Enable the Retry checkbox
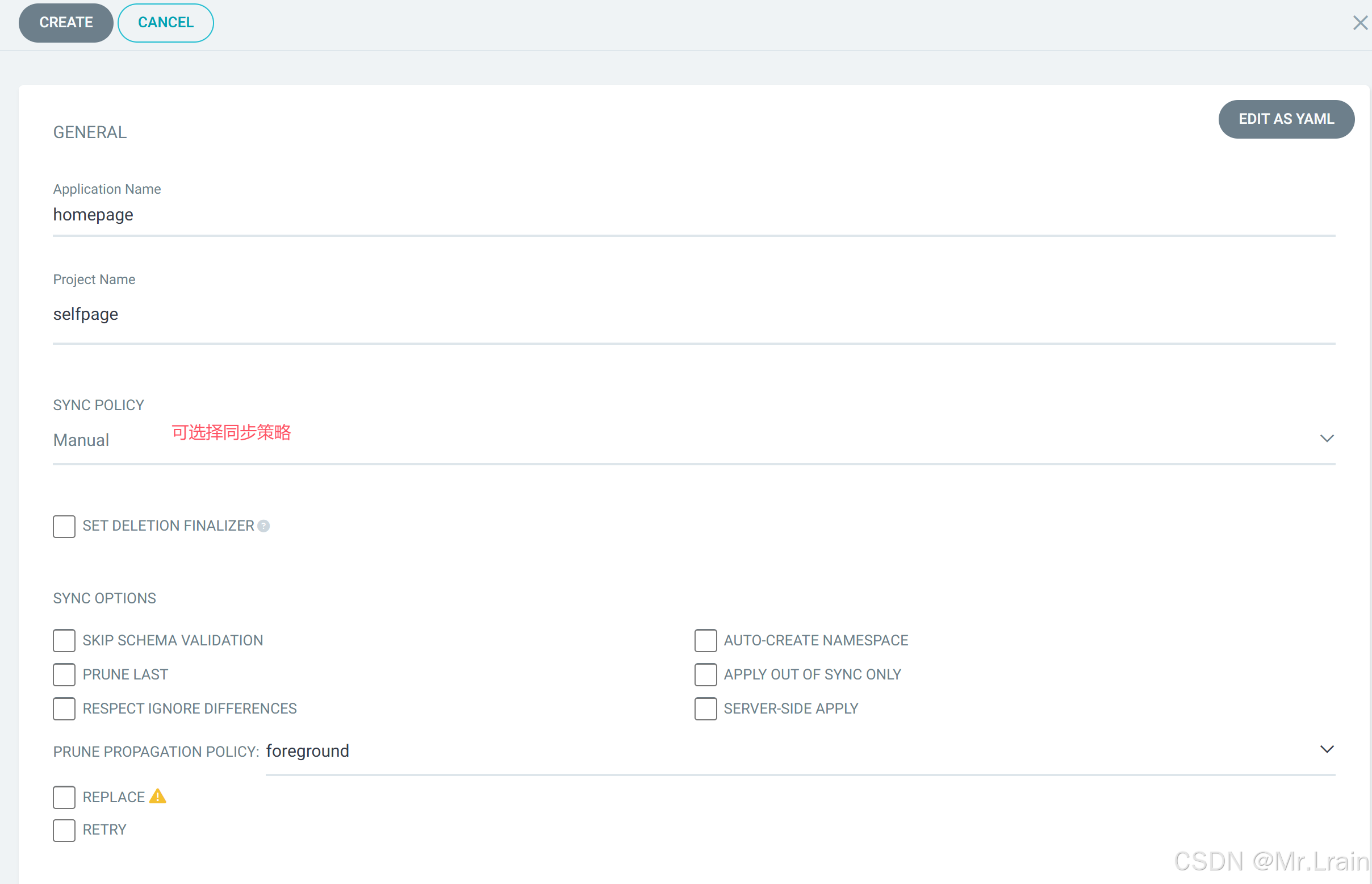The image size is (1372, 884). tap(64, 830)
